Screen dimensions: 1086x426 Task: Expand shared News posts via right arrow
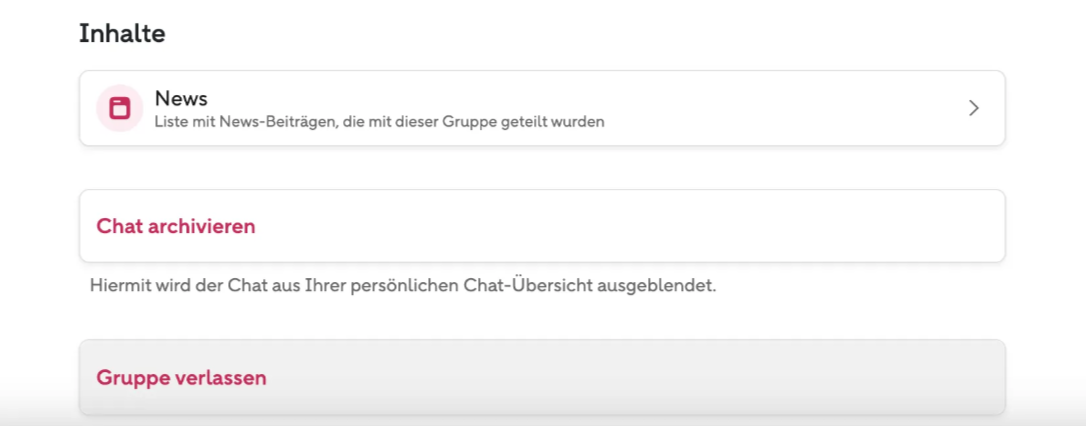click(974, 108)
